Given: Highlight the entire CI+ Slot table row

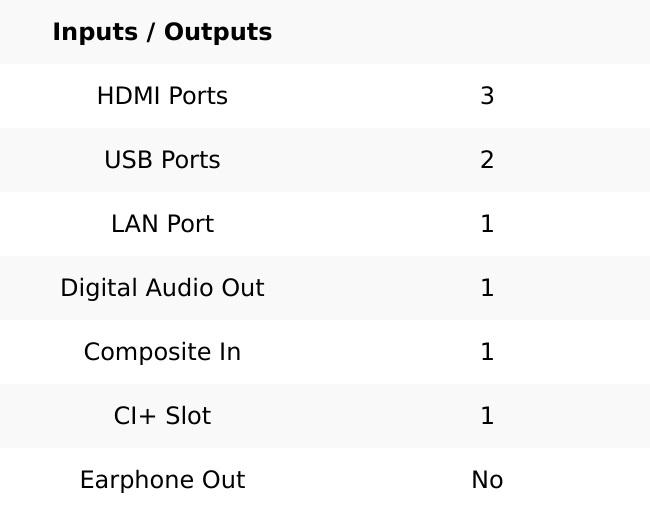Looking at the screenshot, I should click(325, 416).
